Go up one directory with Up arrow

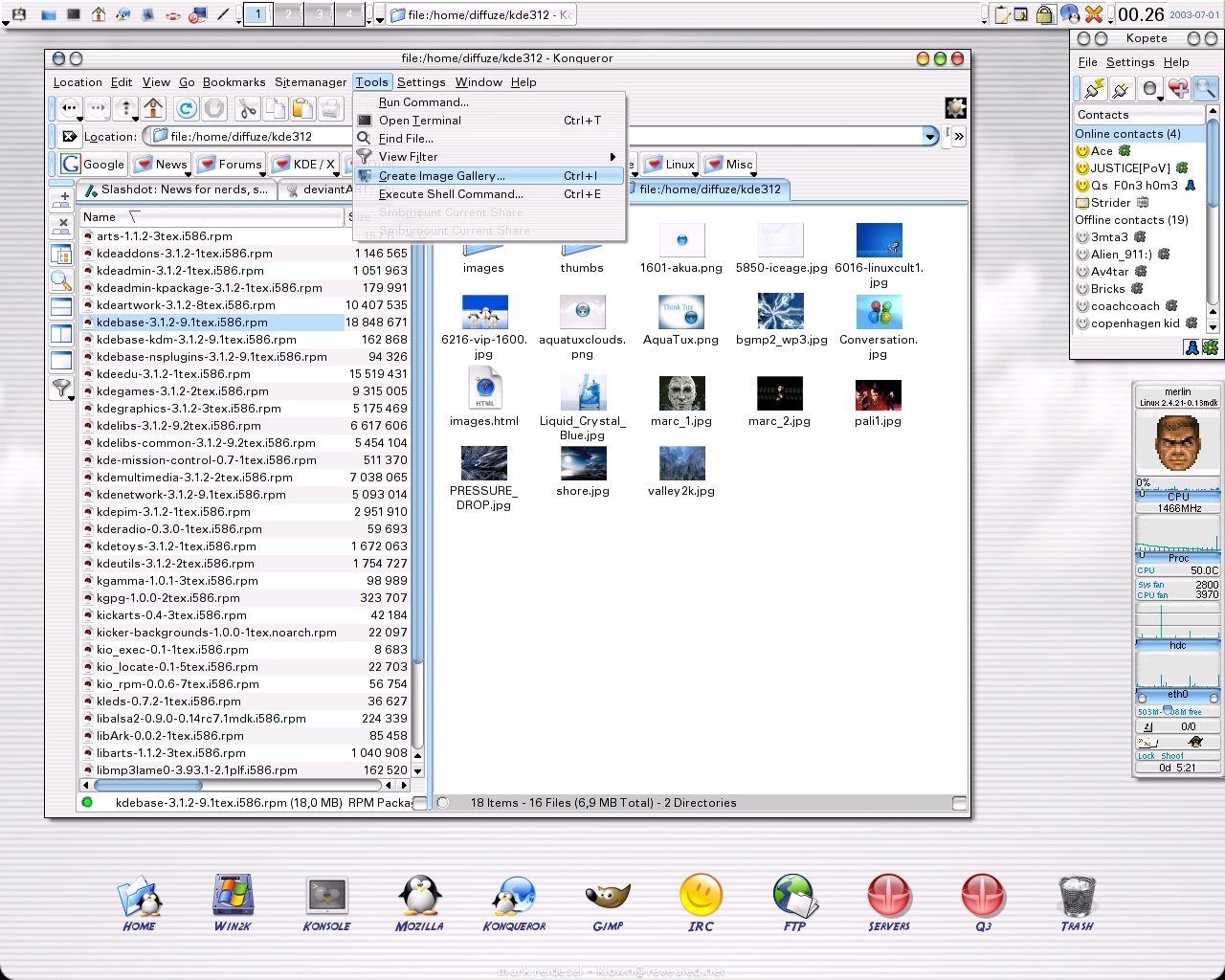(x=125, y=108)
